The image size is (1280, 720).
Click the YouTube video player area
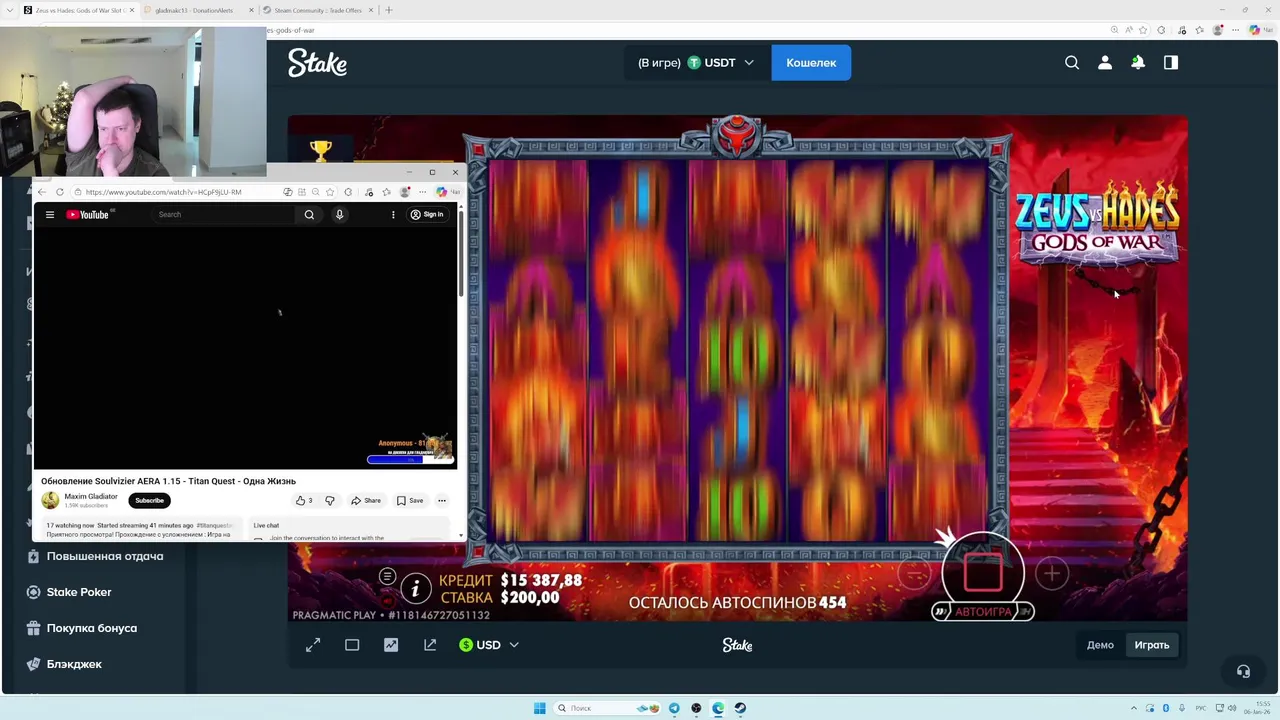pos(245,347)
